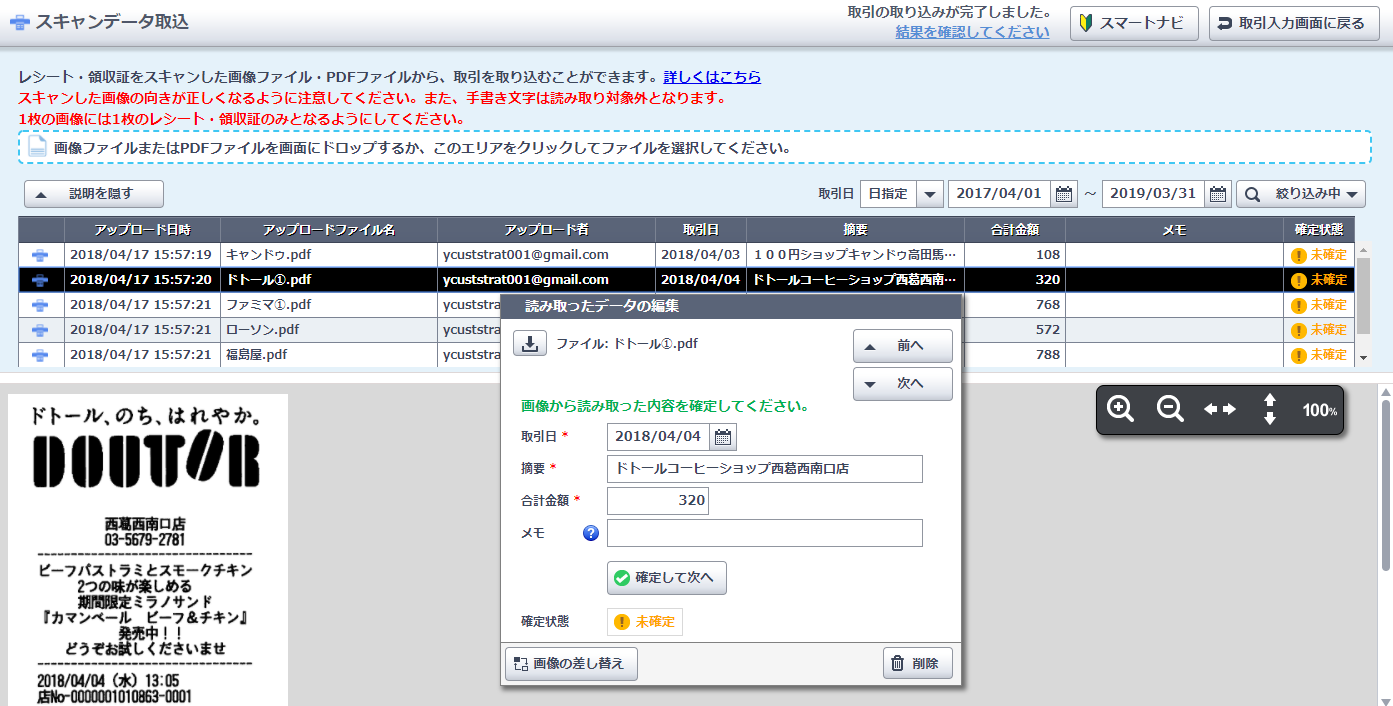1393x706 pixels.
Task: Select the キャンドゥ.pdf file name cell
Action: pos(328,255)
